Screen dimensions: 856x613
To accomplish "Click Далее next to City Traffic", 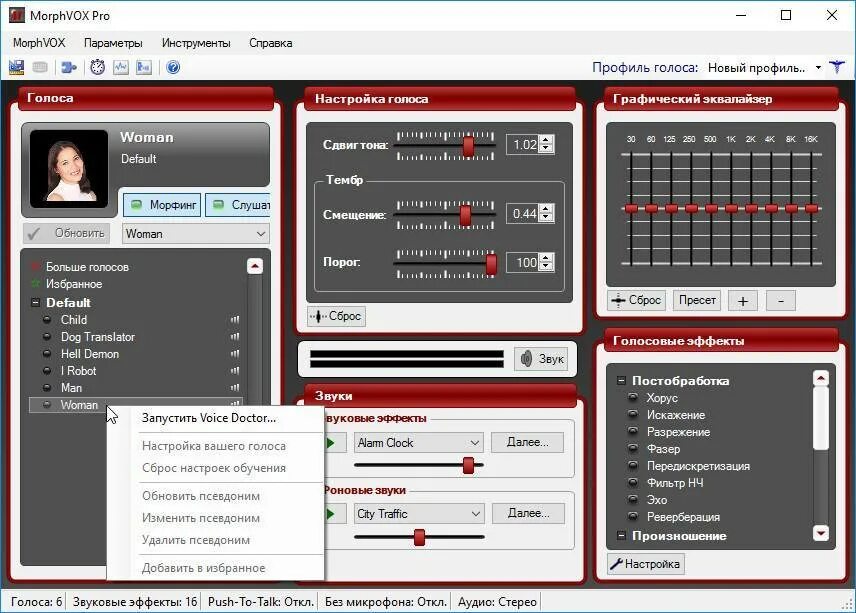I will [528, 513].
